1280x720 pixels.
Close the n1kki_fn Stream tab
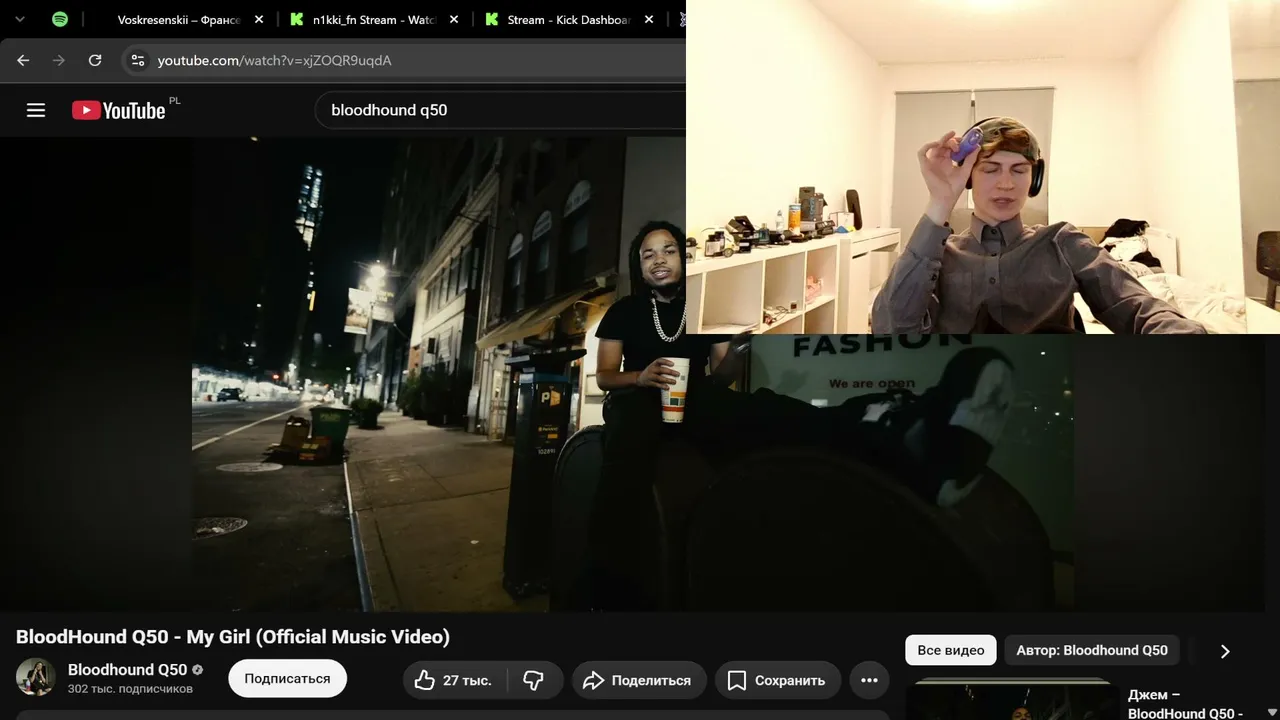454,20
